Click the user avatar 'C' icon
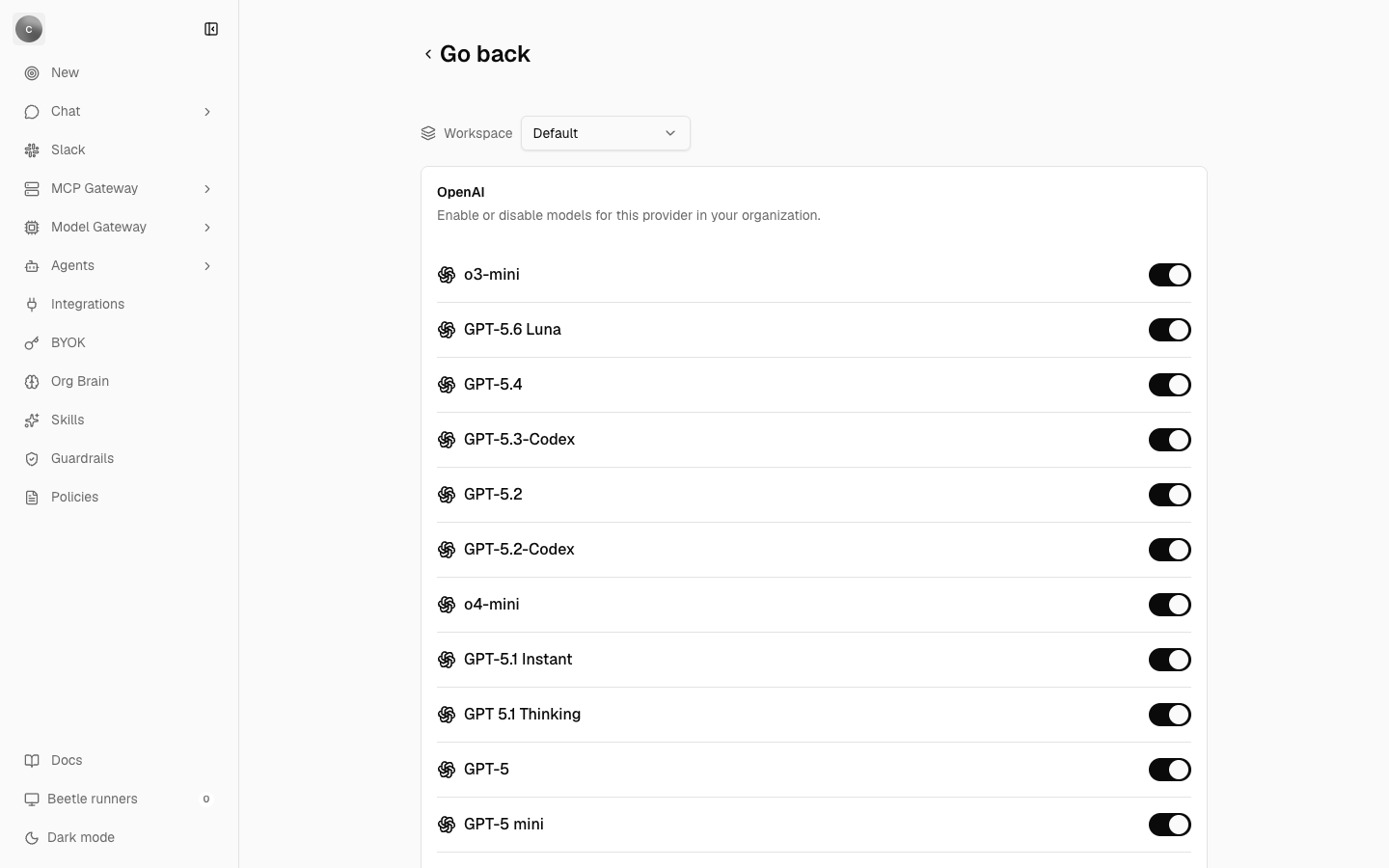 click(x=29, y=29)
